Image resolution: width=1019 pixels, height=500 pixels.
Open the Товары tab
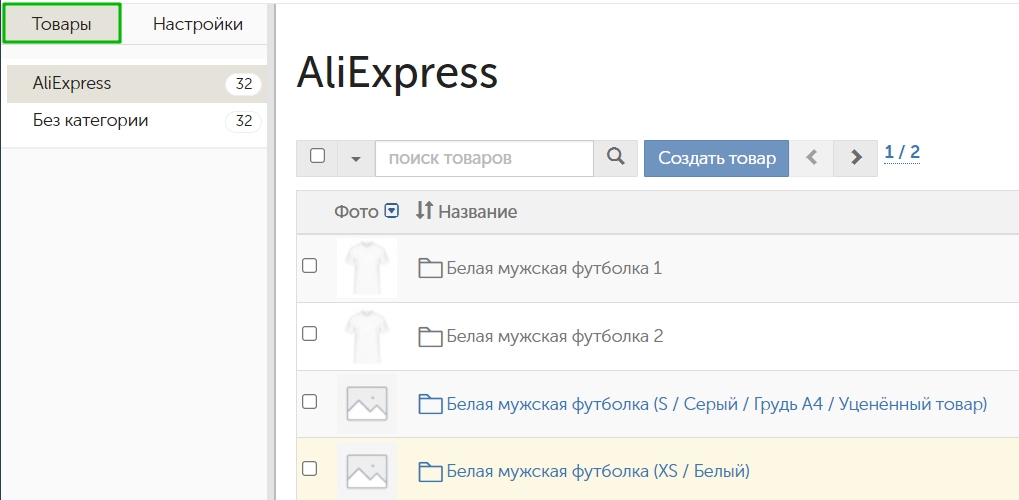pyautogui.click(x=62, y=24)
